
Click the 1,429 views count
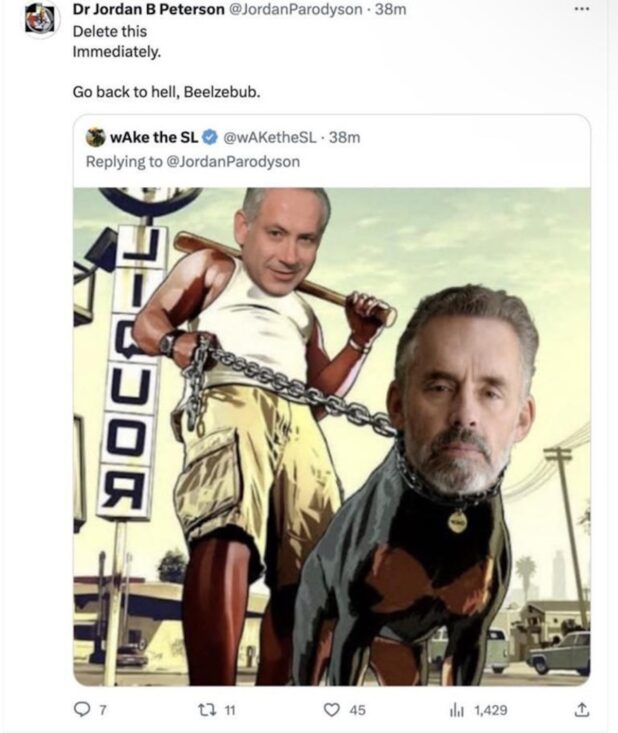coord(491,711)
